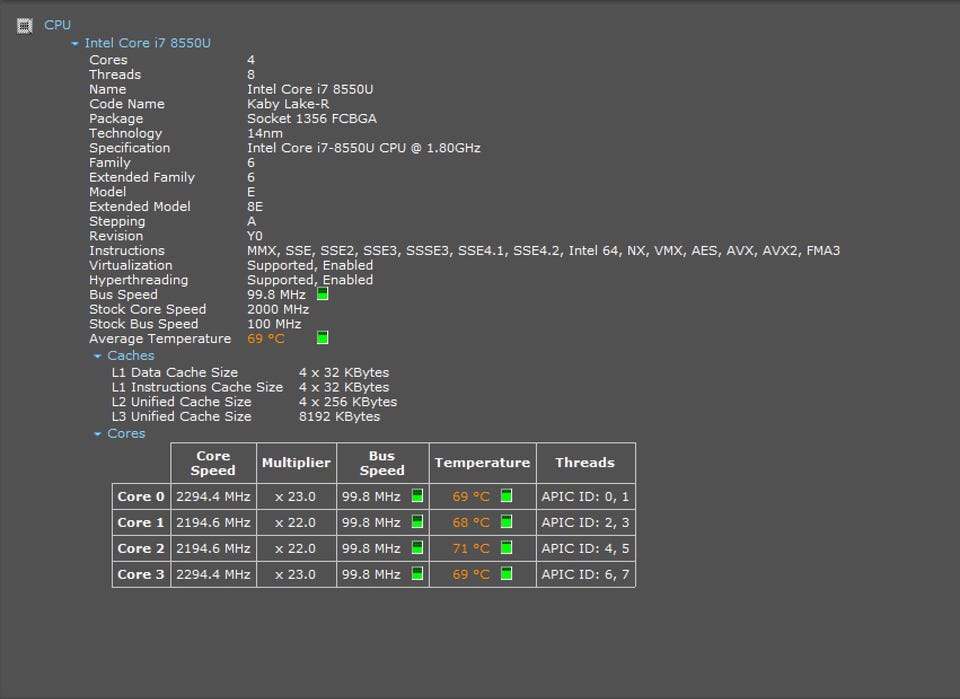Image resolution: width=960 pixels, height=699 pixels.
Task: Show the Core 2 bus speed graph icon
Action: pyautogui.click(x=417, y=548)
